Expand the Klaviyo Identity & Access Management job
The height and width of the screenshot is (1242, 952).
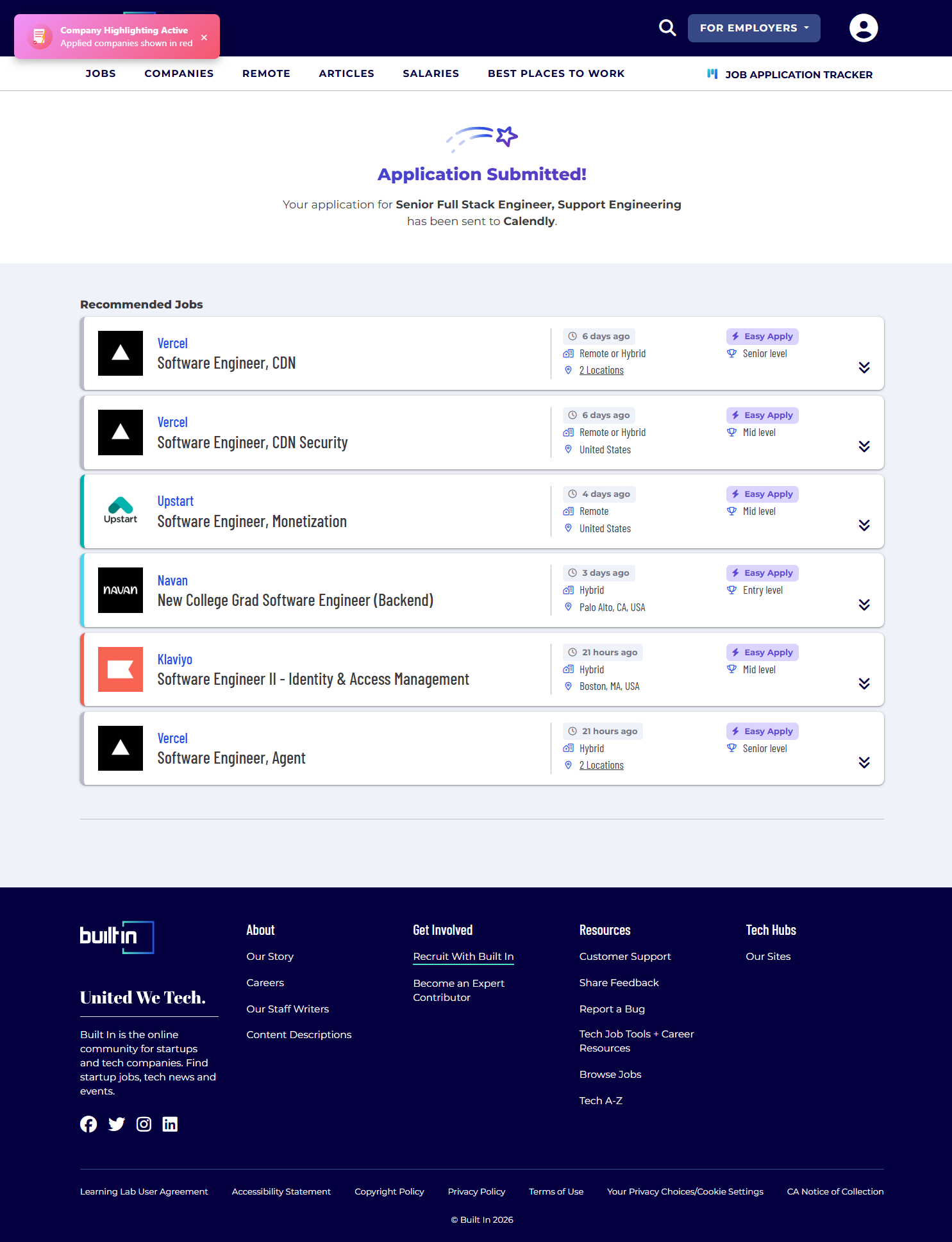[864, 684]
